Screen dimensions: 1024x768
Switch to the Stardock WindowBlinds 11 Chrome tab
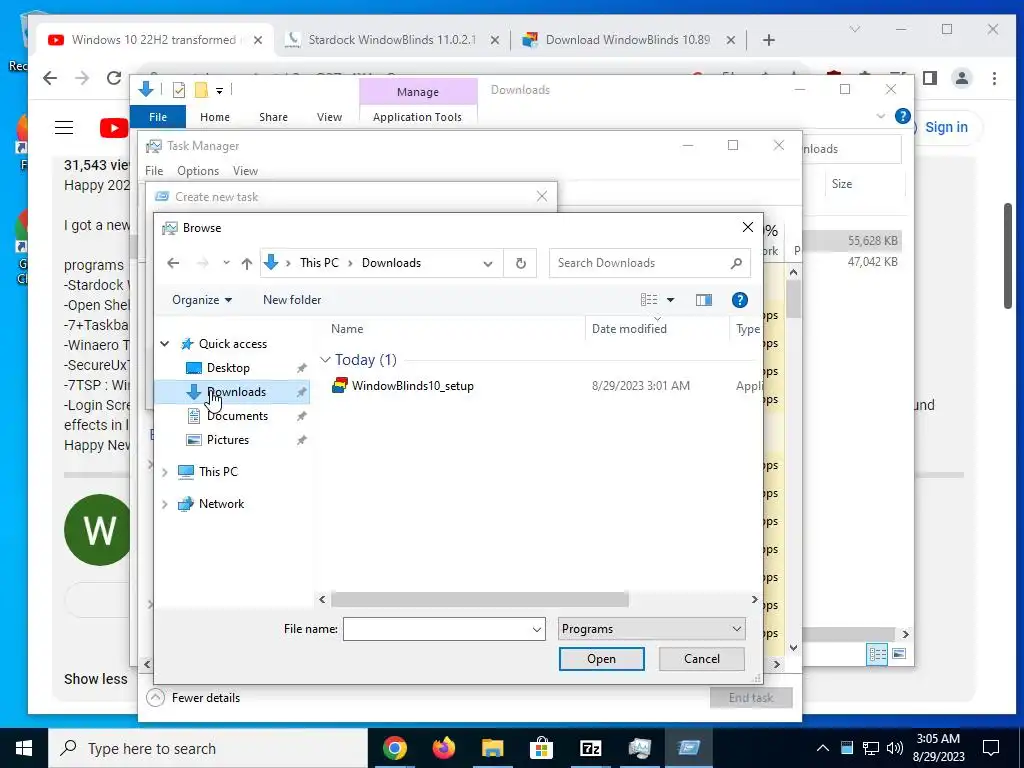(392, 40)
